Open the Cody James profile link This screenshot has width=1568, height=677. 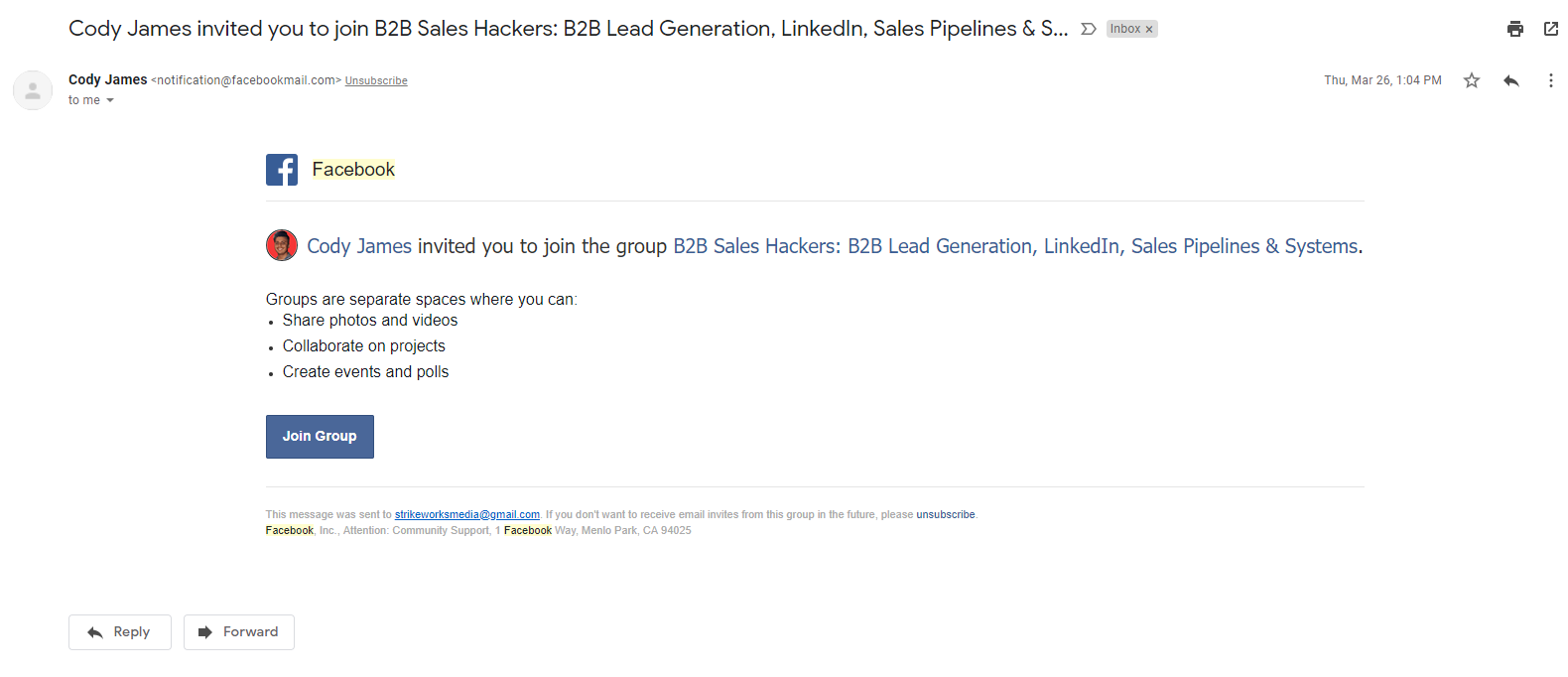coord(359,246)
